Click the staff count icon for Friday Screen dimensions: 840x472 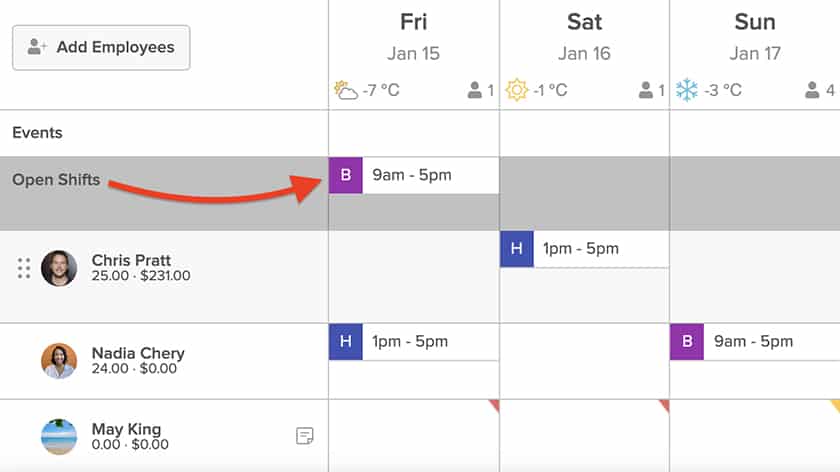click(475, 90)
